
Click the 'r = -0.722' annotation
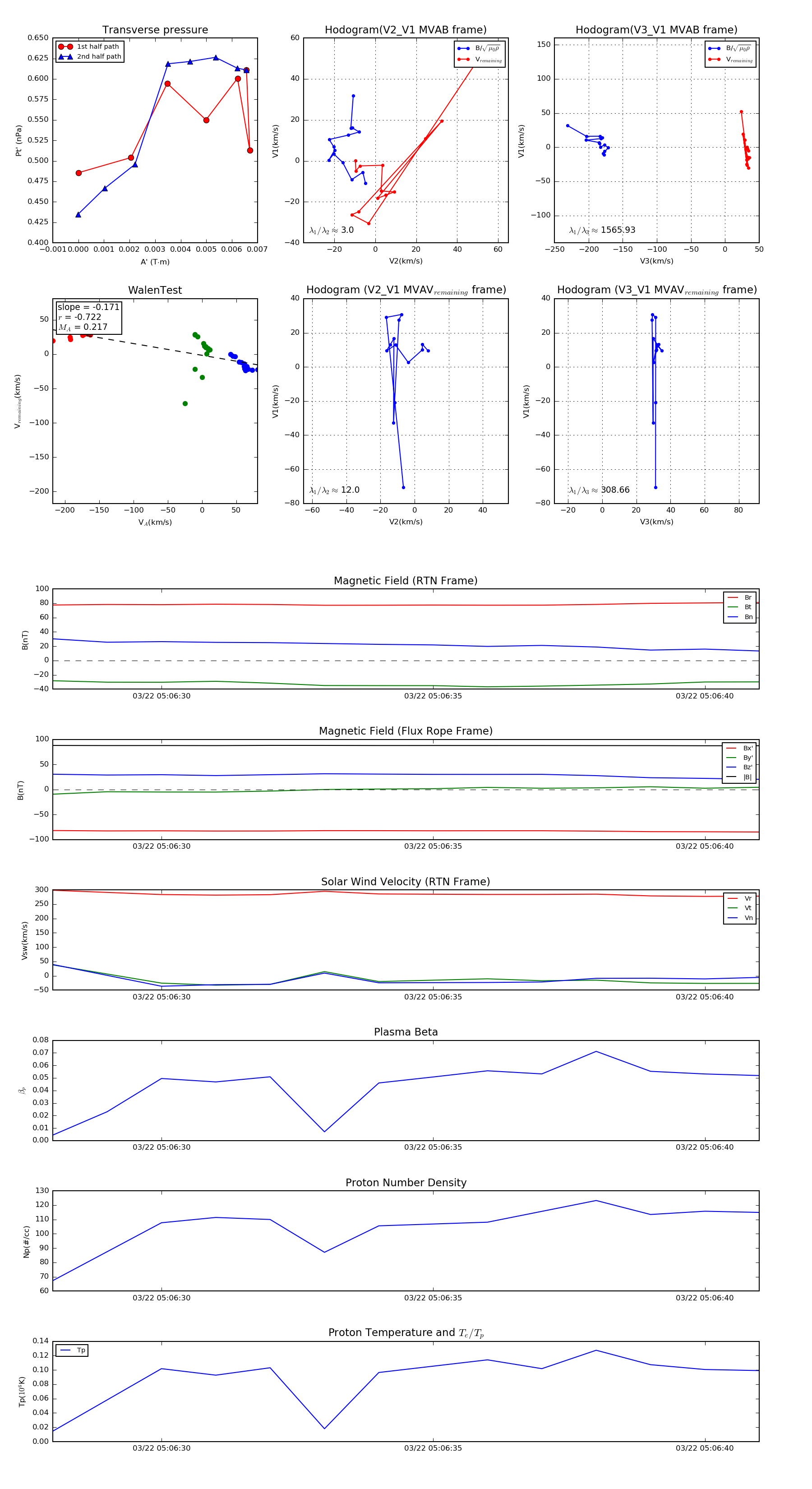(x=80, y=317)
